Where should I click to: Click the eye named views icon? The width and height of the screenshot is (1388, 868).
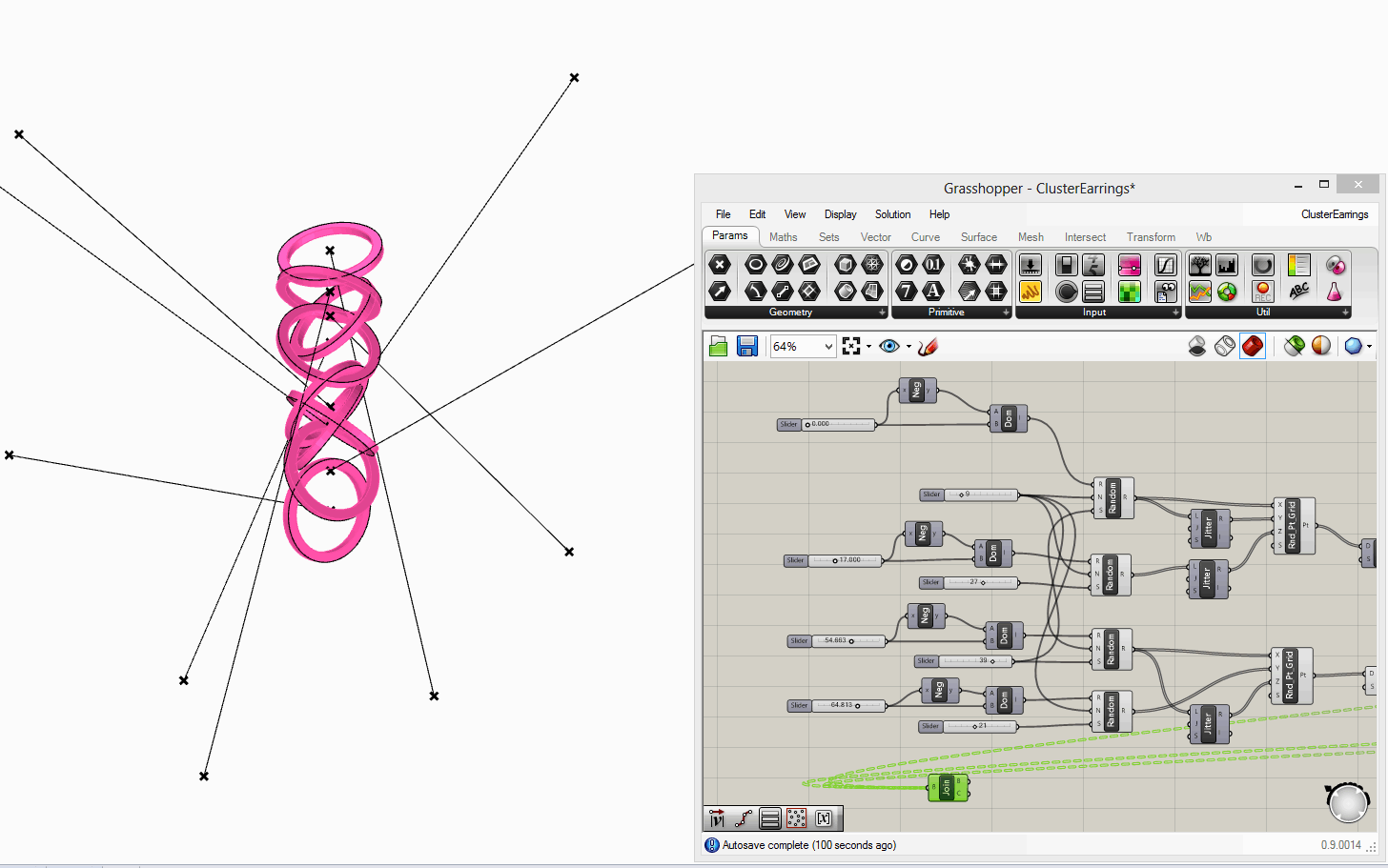click(889, 346)
